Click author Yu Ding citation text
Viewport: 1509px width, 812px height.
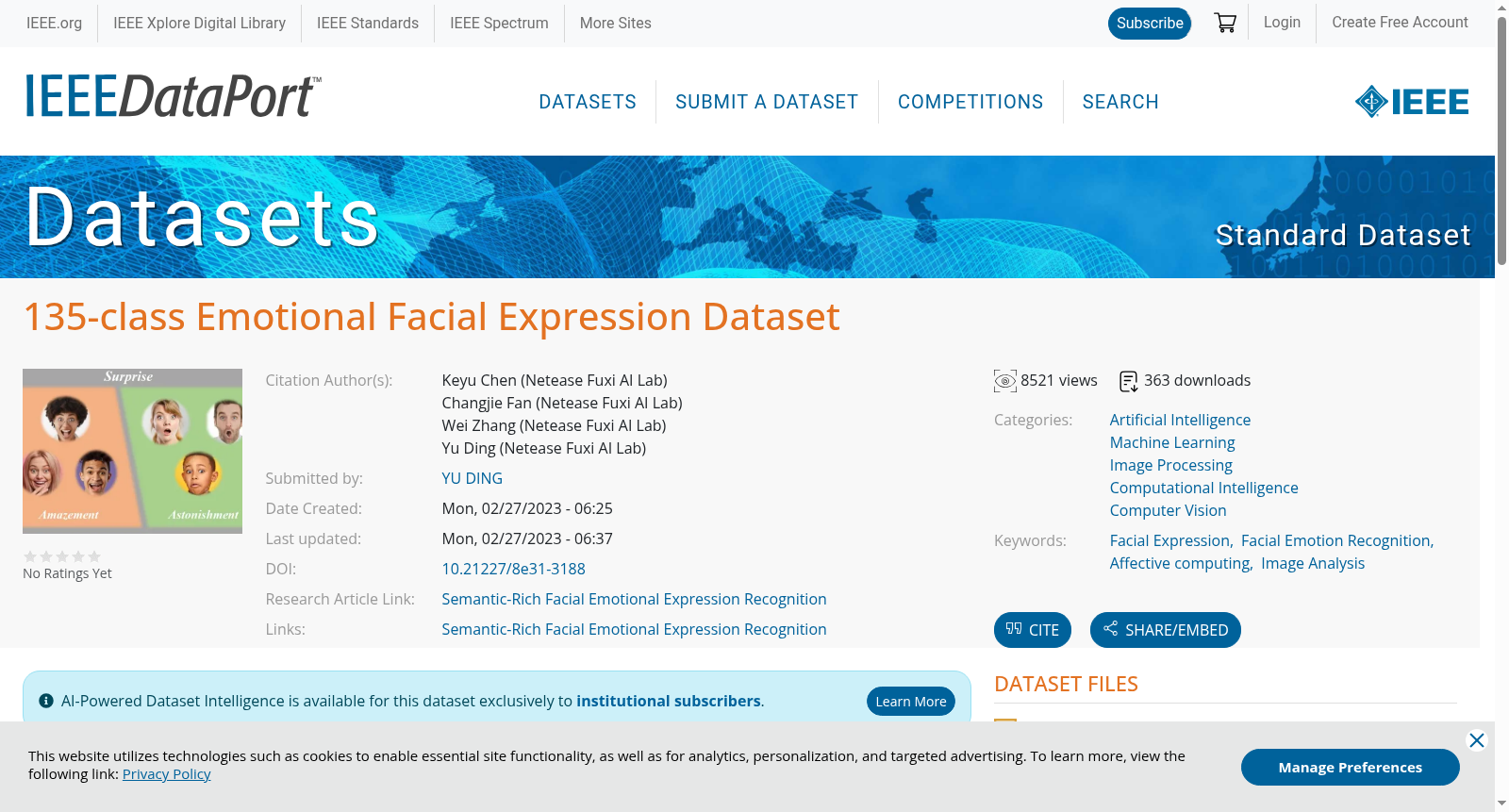point(544,448)
